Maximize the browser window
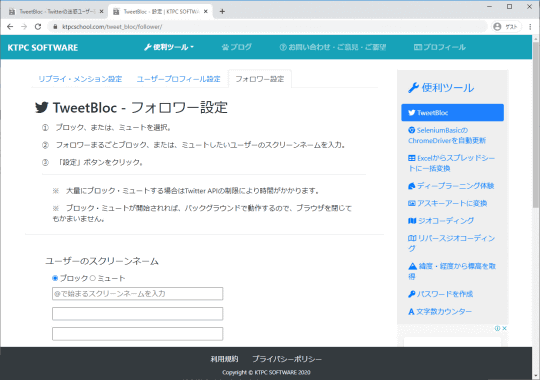540x380 pixels. [510, 7]
